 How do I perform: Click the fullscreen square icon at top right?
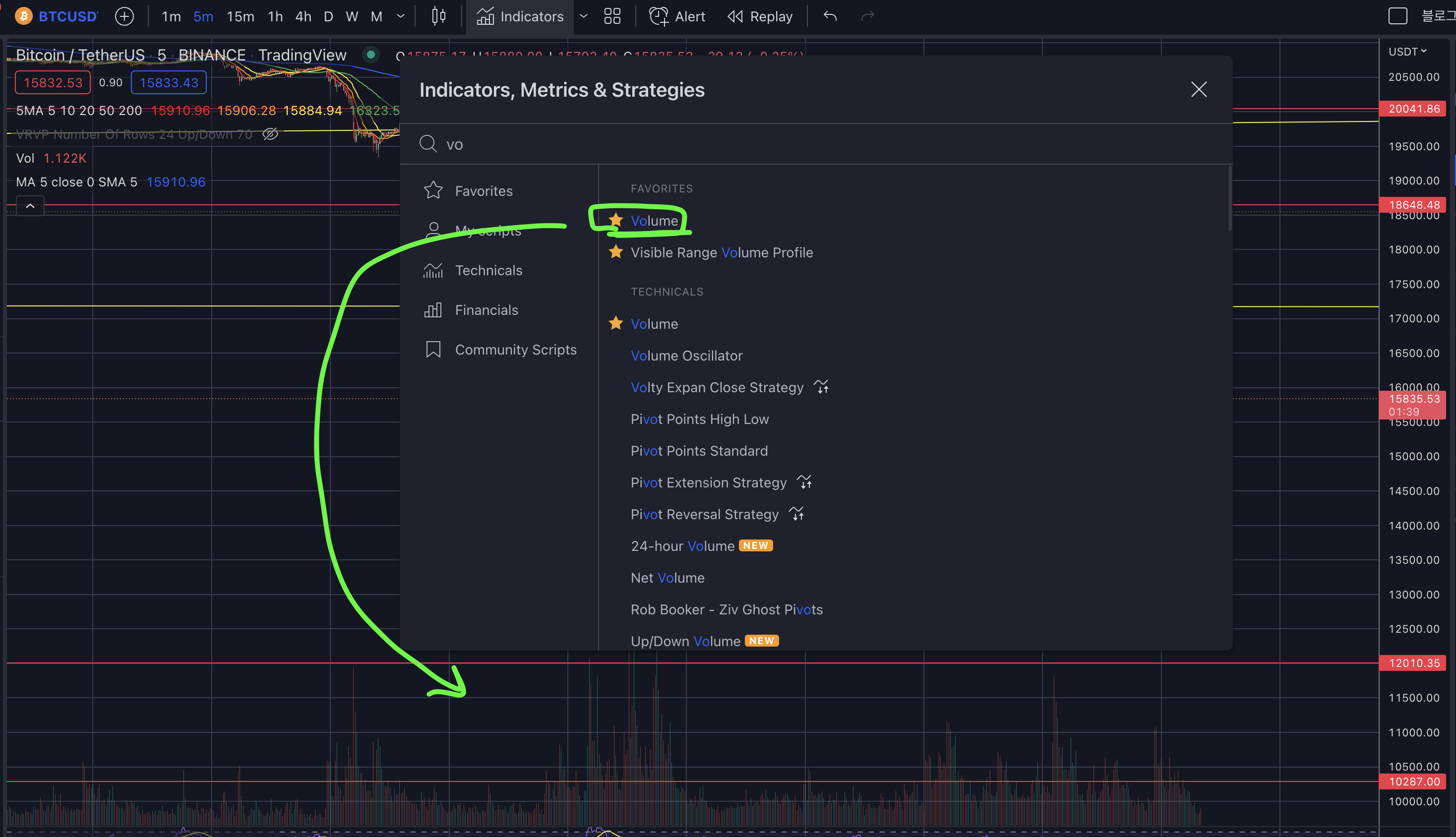(1397, 16)
